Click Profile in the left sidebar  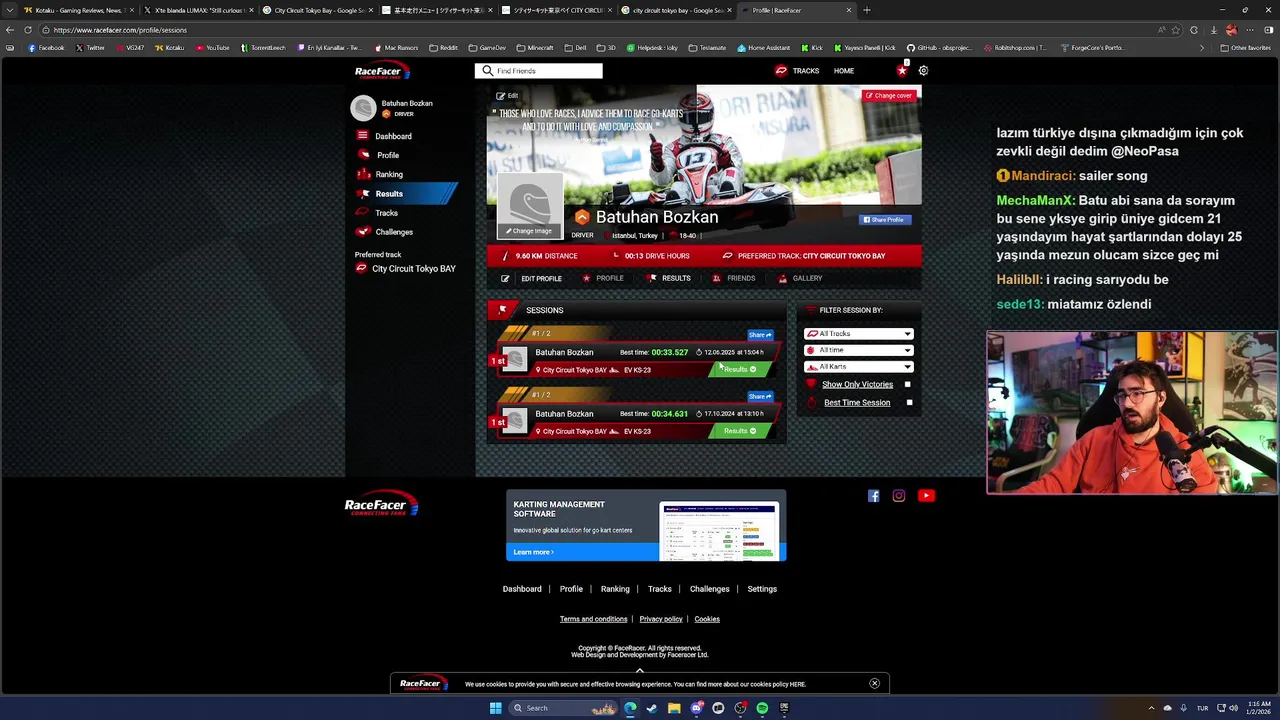[x=388, y=155]
